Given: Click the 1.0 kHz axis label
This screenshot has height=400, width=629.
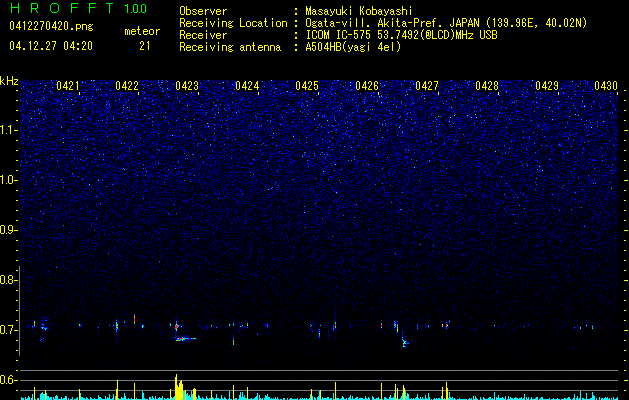Looking at the screenshot, I should 9,180.
